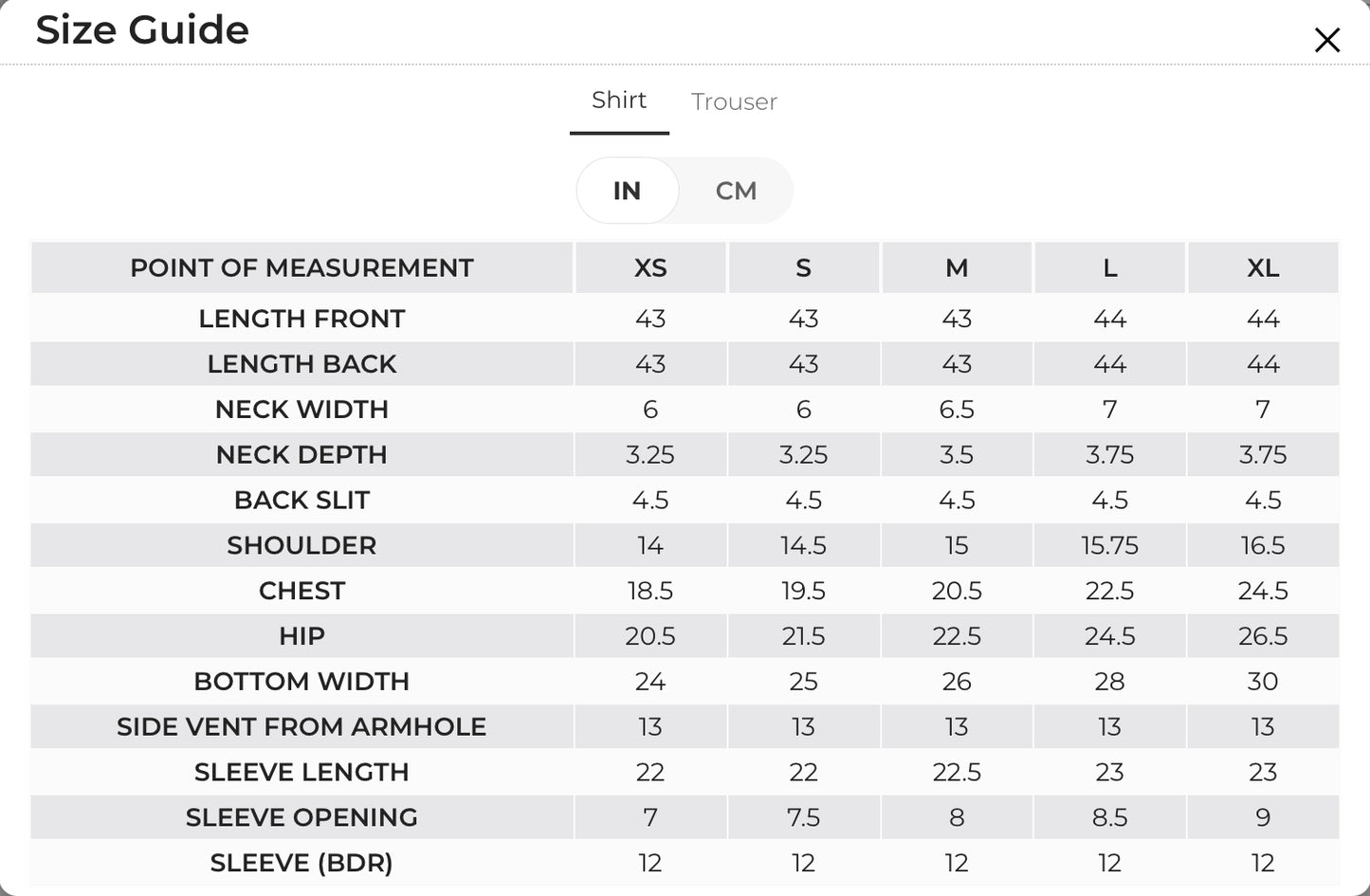1370x896 pixels.
Task: Select the Length Front row label
Action: (x=301, y=319)
